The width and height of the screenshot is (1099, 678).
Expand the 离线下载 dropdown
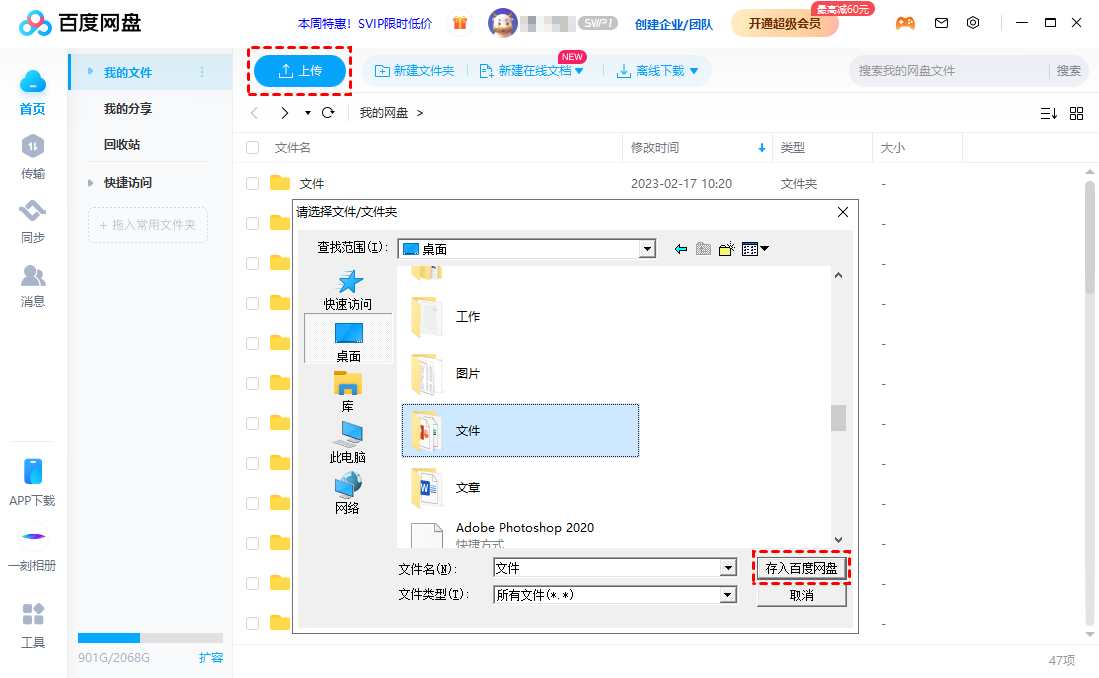694,71
